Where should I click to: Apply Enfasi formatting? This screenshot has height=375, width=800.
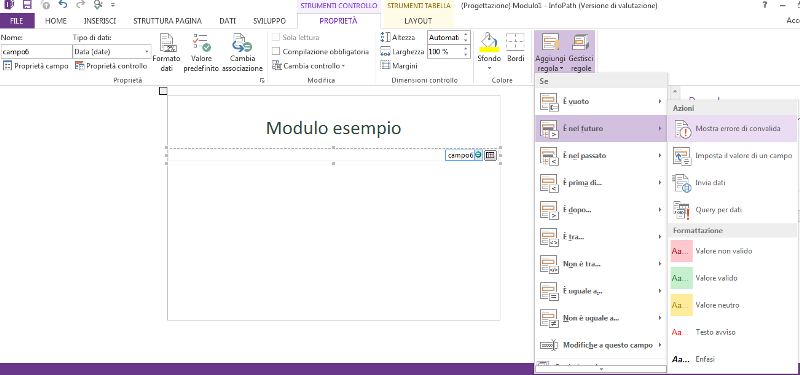(x=733, y=359)
